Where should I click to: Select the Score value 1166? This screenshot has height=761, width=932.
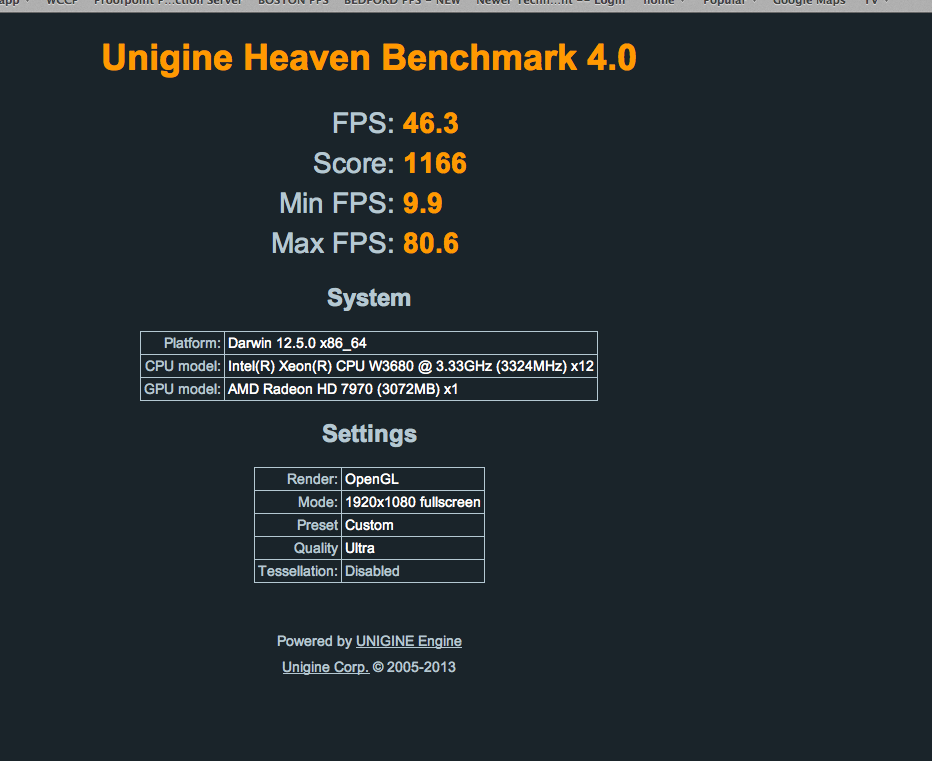435,163
